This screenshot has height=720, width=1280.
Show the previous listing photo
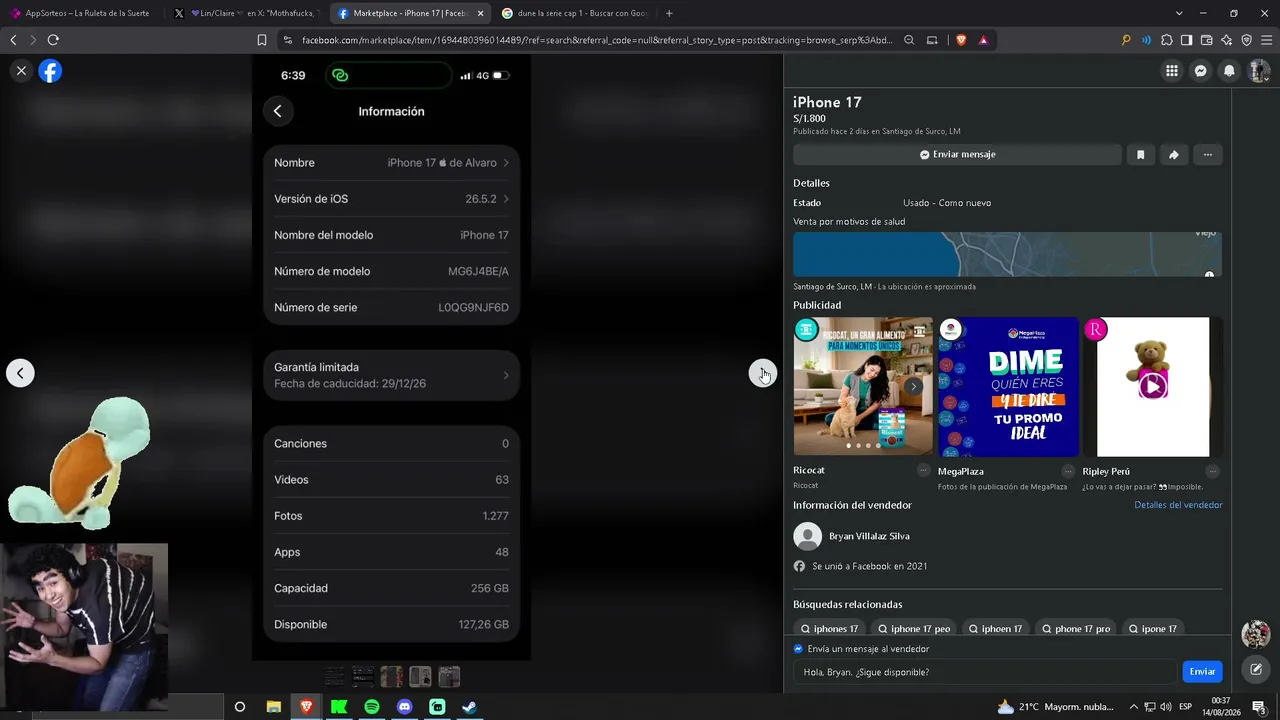point(20,373)
